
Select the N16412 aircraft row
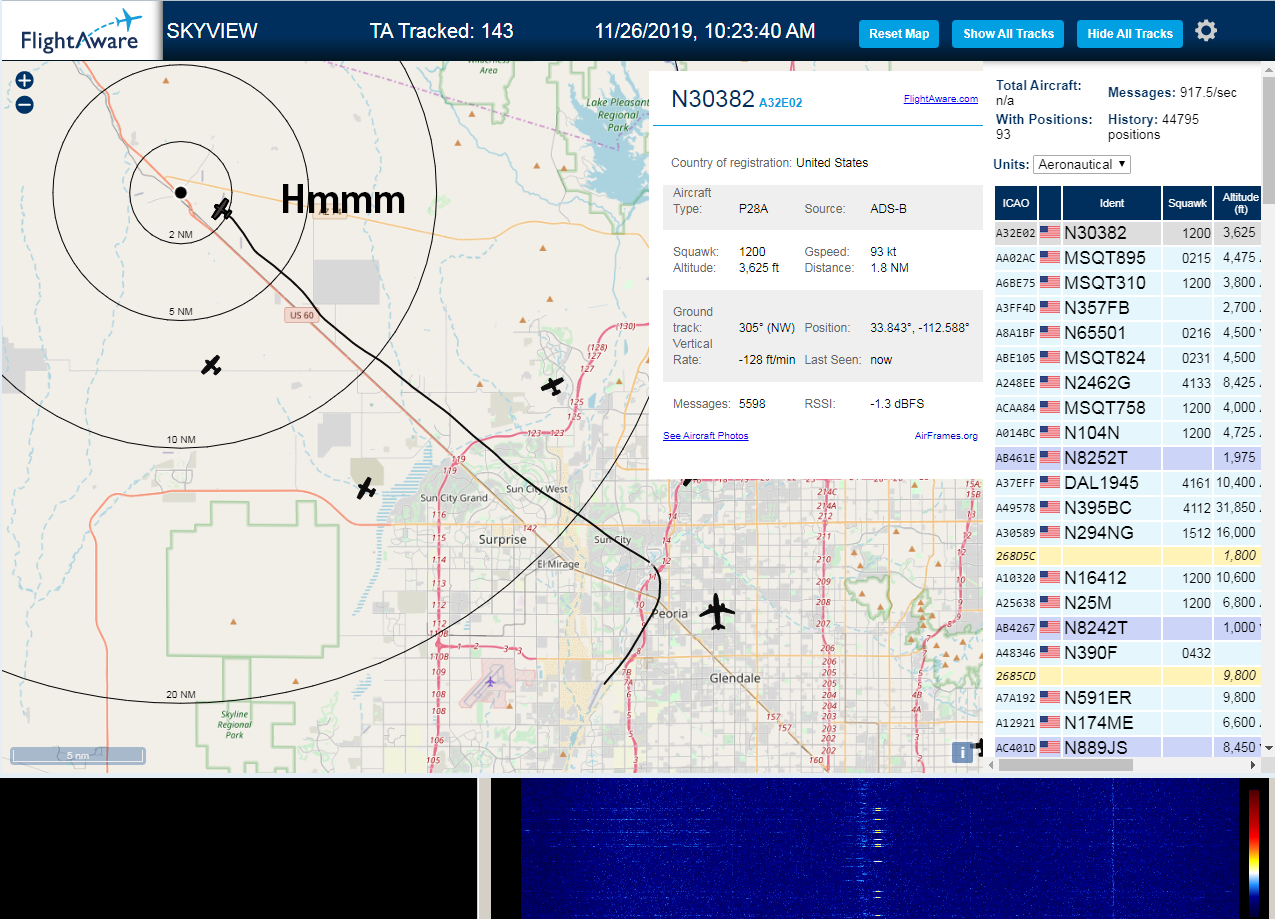pos(1128,578)
